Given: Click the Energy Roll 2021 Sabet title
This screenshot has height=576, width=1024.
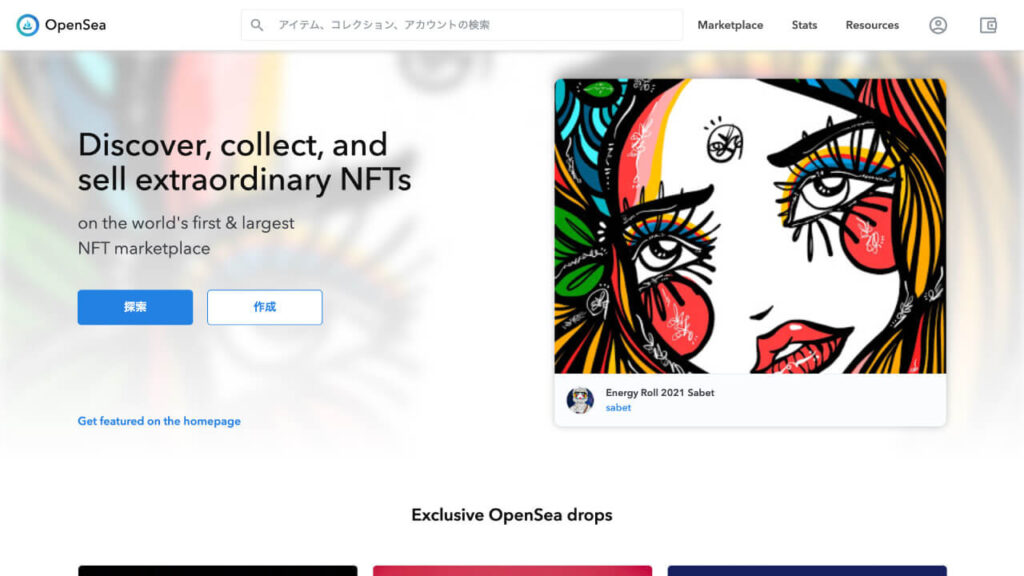Looking at the screenshot, I should tap(660, 392).
